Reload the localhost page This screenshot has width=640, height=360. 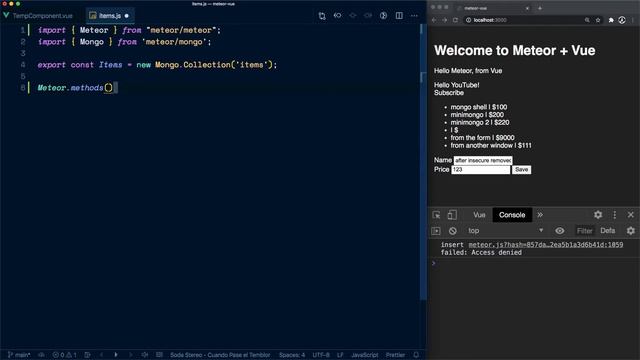[455, 20]
